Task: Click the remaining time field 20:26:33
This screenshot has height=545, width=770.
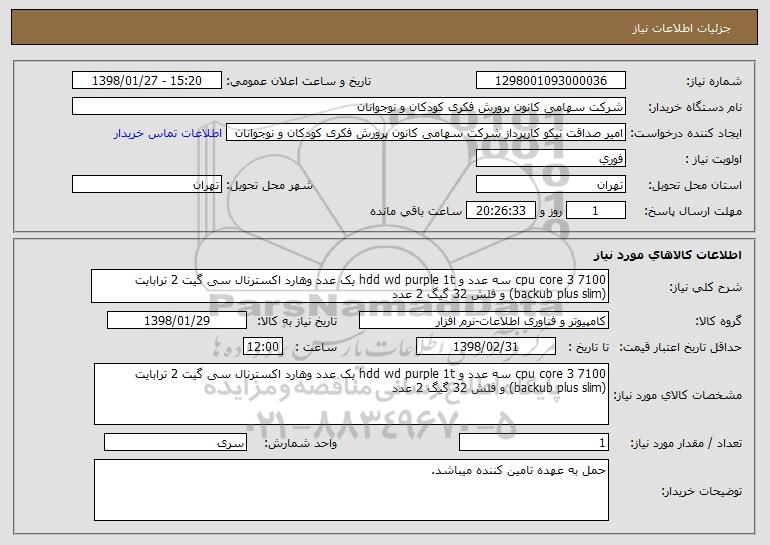Action: click(x=500, y=211)
